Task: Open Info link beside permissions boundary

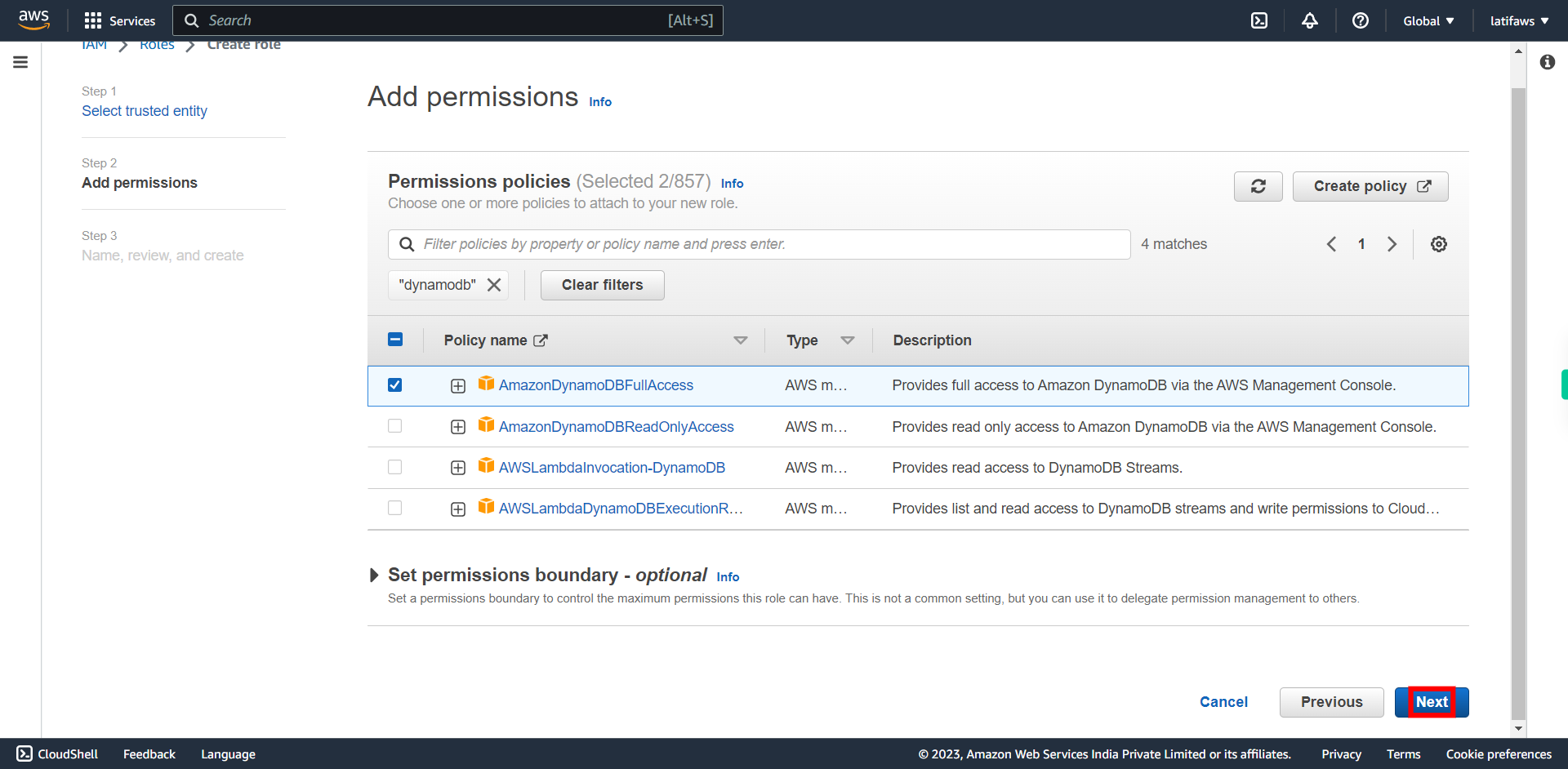Action: pyautogui.click(x=728, y=577)
